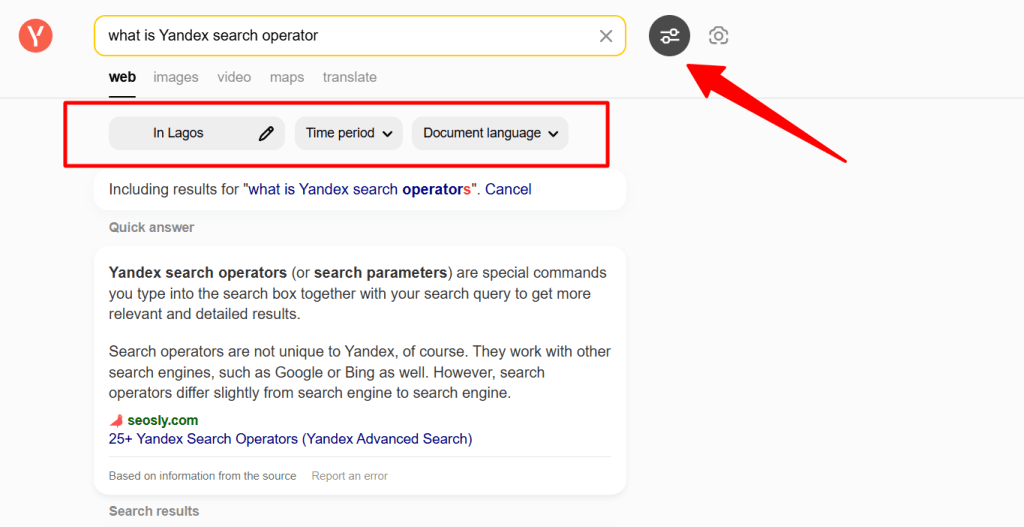The image size is (1024, 527).
Task: Click the bold 'Yandex search operators' text
Action: point(198,273)
